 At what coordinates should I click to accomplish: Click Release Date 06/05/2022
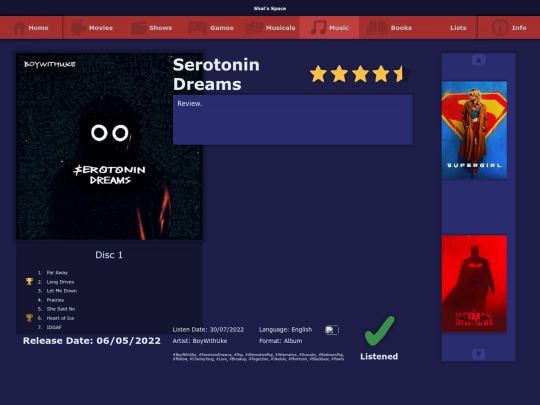(92, 341)
